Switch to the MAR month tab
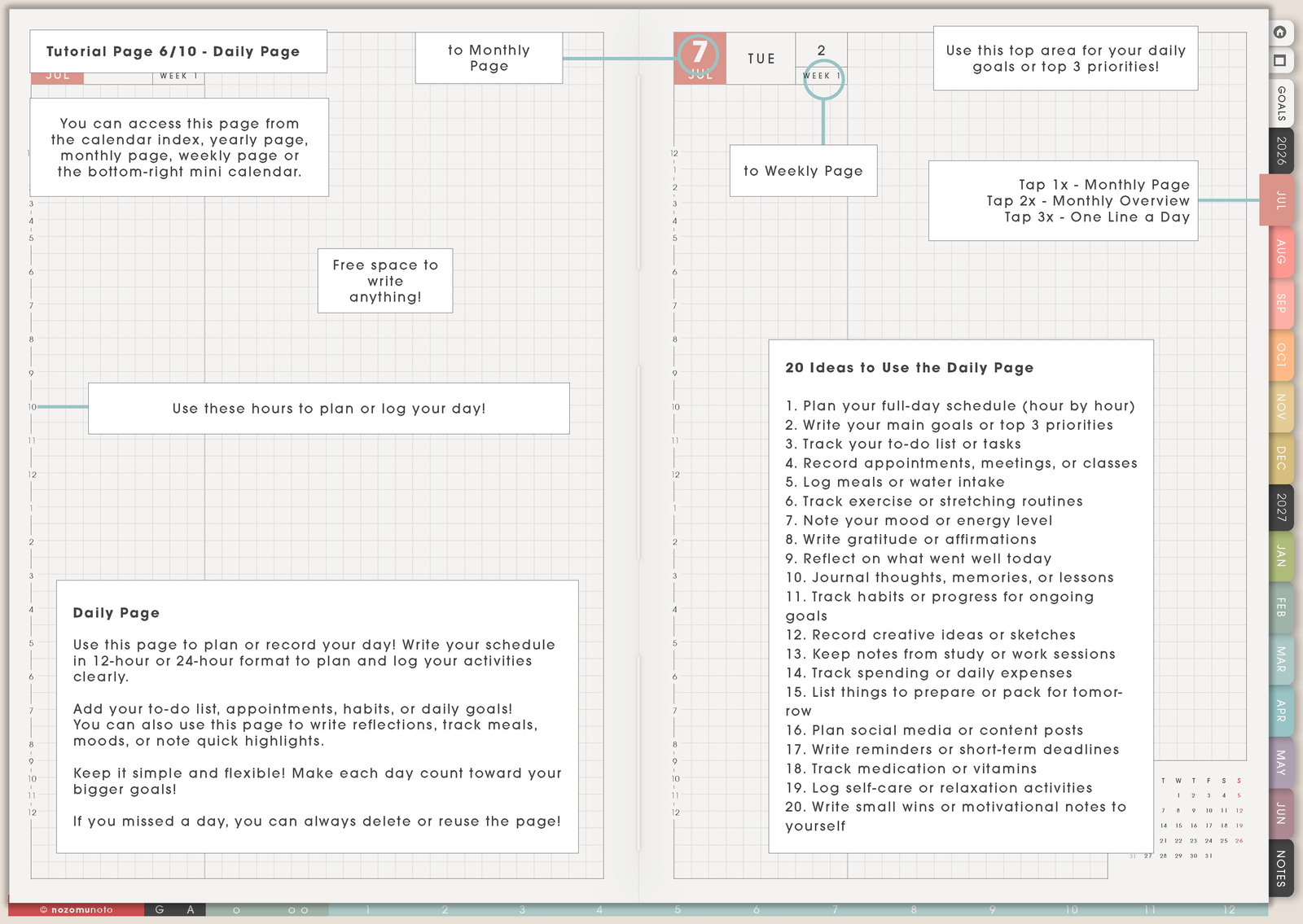 coord(1281,659)
